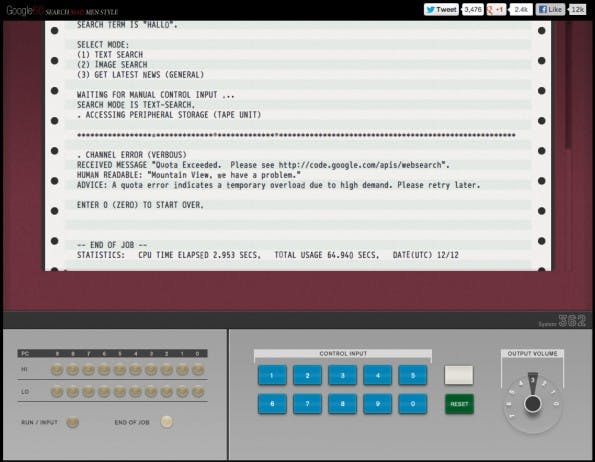Click the printout scrollbar thumb
This screenshot has height=462, width=595.
[x=567, y=85]
